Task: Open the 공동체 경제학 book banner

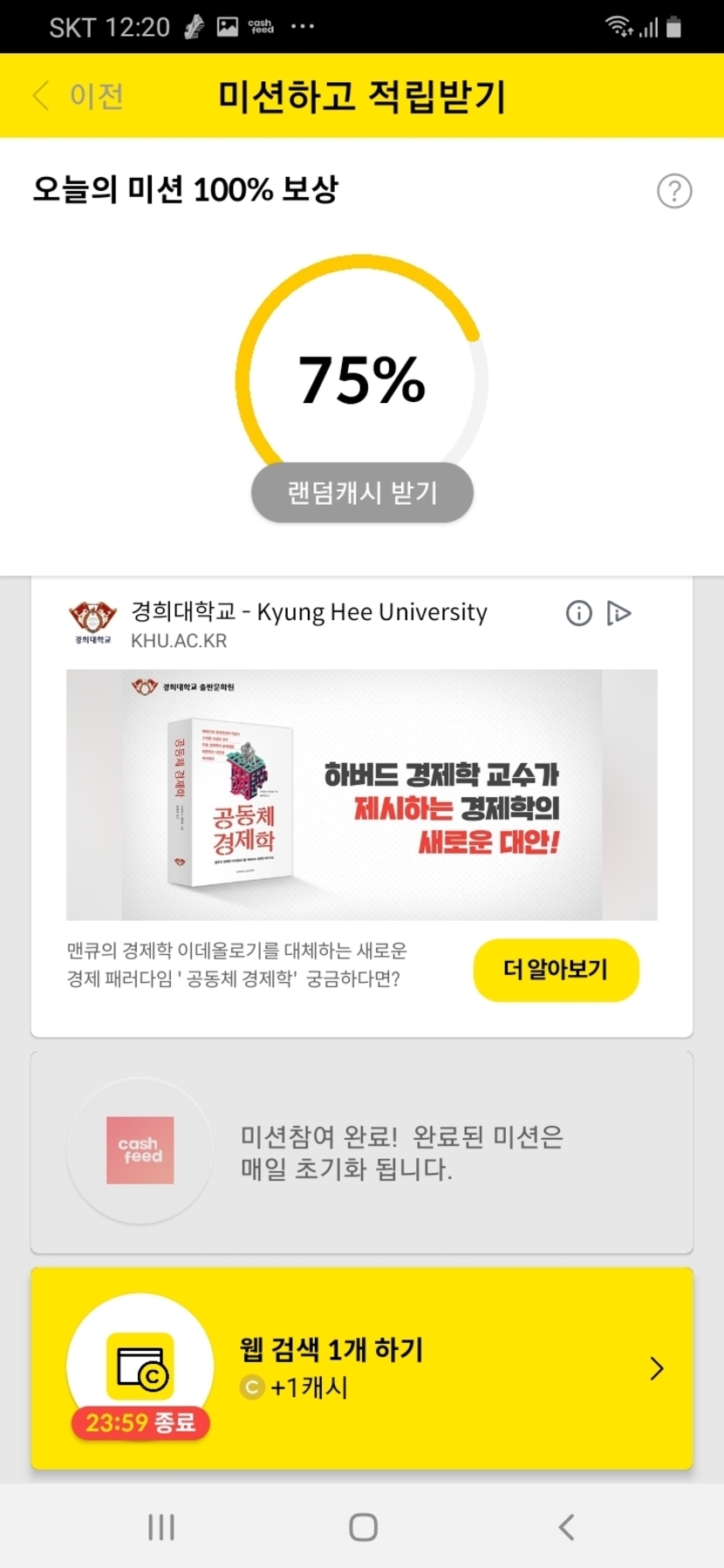Action: pos(362,794)
